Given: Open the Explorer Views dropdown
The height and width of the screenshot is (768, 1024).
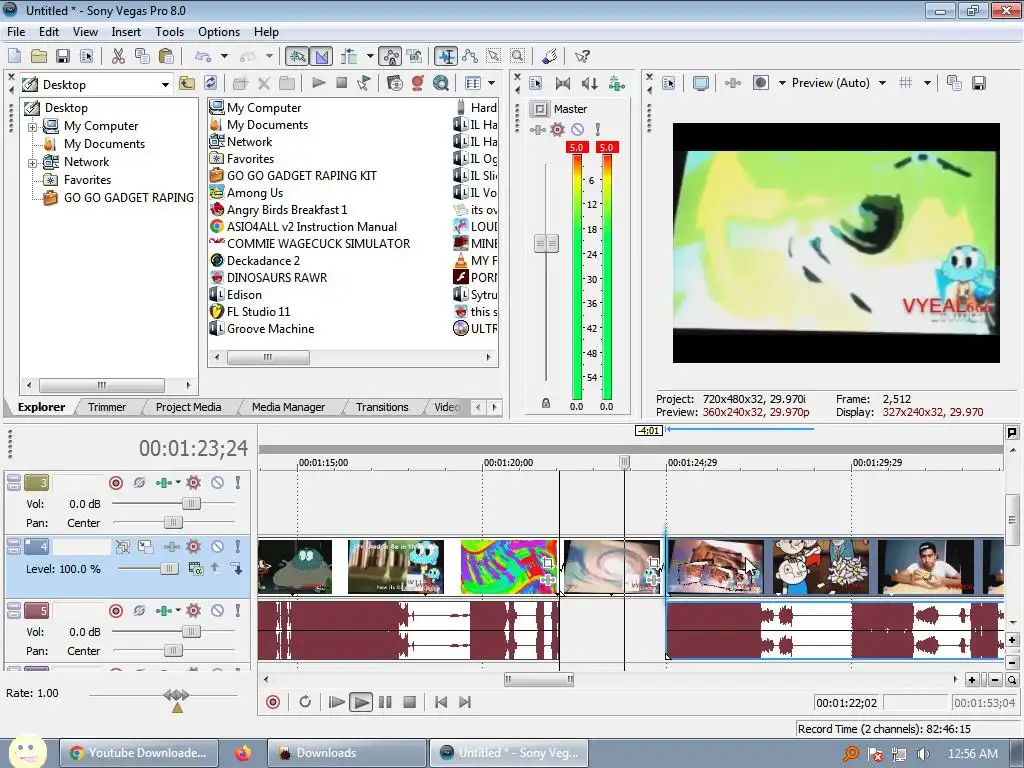Looking at the screenshot, I should tap(491, 83).
